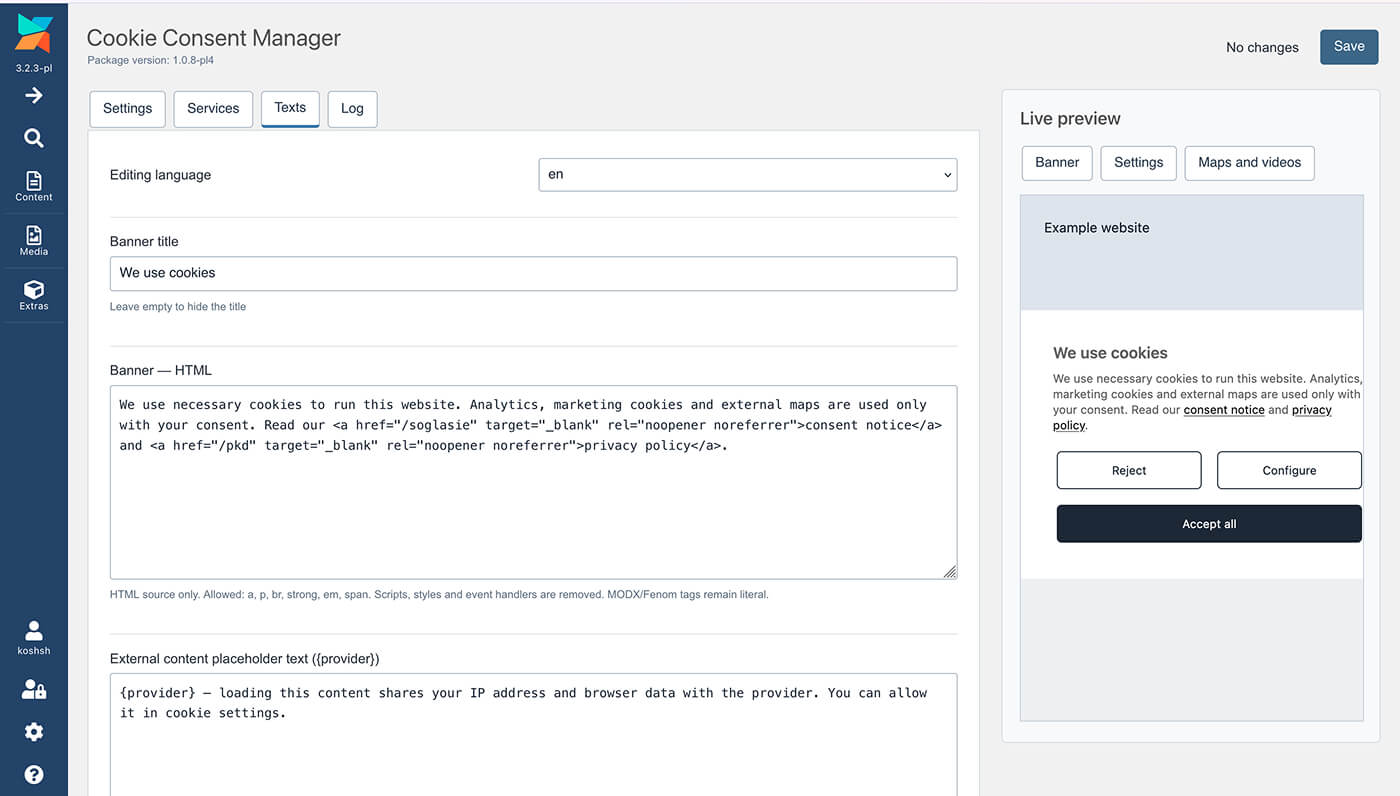Open the Log tab

(x=352, y=109)
